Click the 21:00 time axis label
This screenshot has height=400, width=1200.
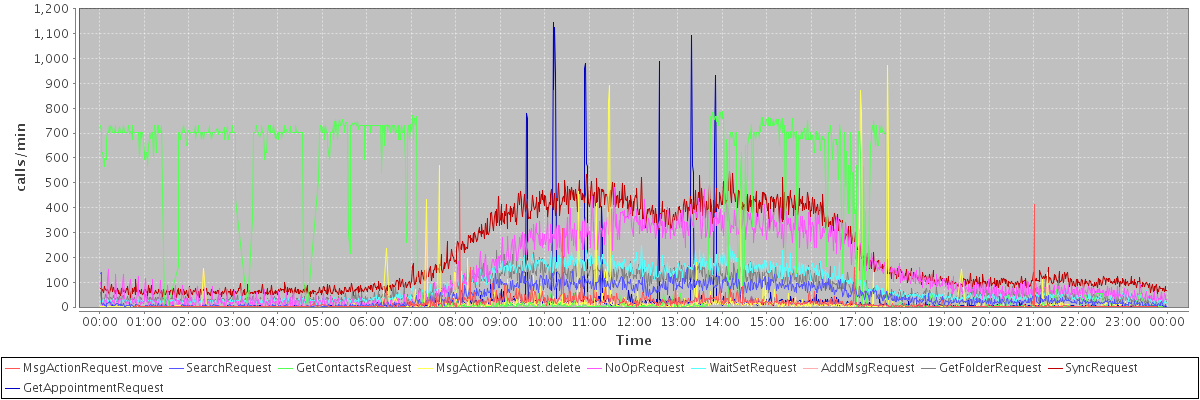point(1033,322)
